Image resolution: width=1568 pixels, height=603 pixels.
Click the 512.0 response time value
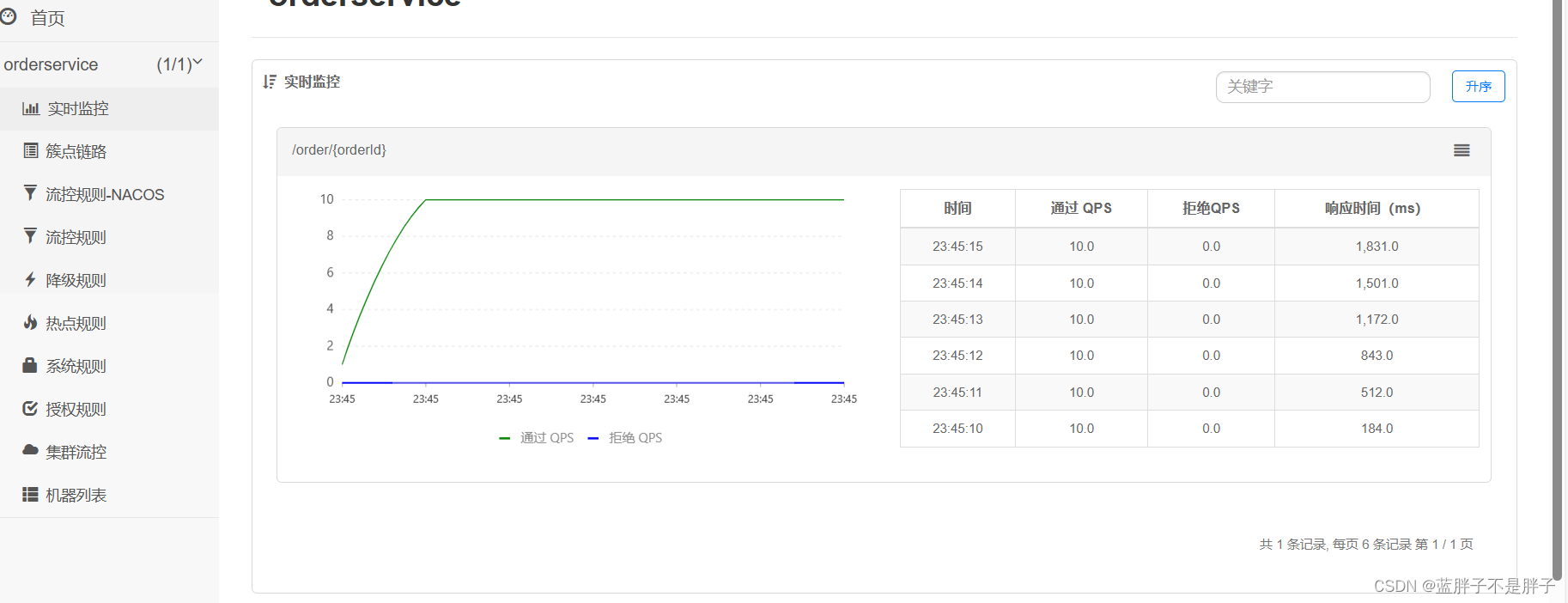point(1377,393)
